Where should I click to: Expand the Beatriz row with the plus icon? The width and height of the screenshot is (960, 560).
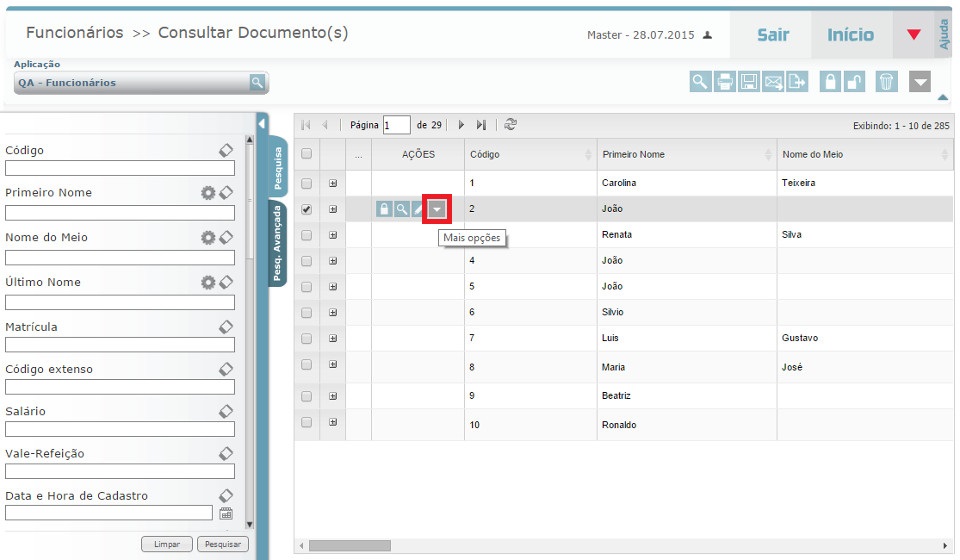[x=333, y=396]
